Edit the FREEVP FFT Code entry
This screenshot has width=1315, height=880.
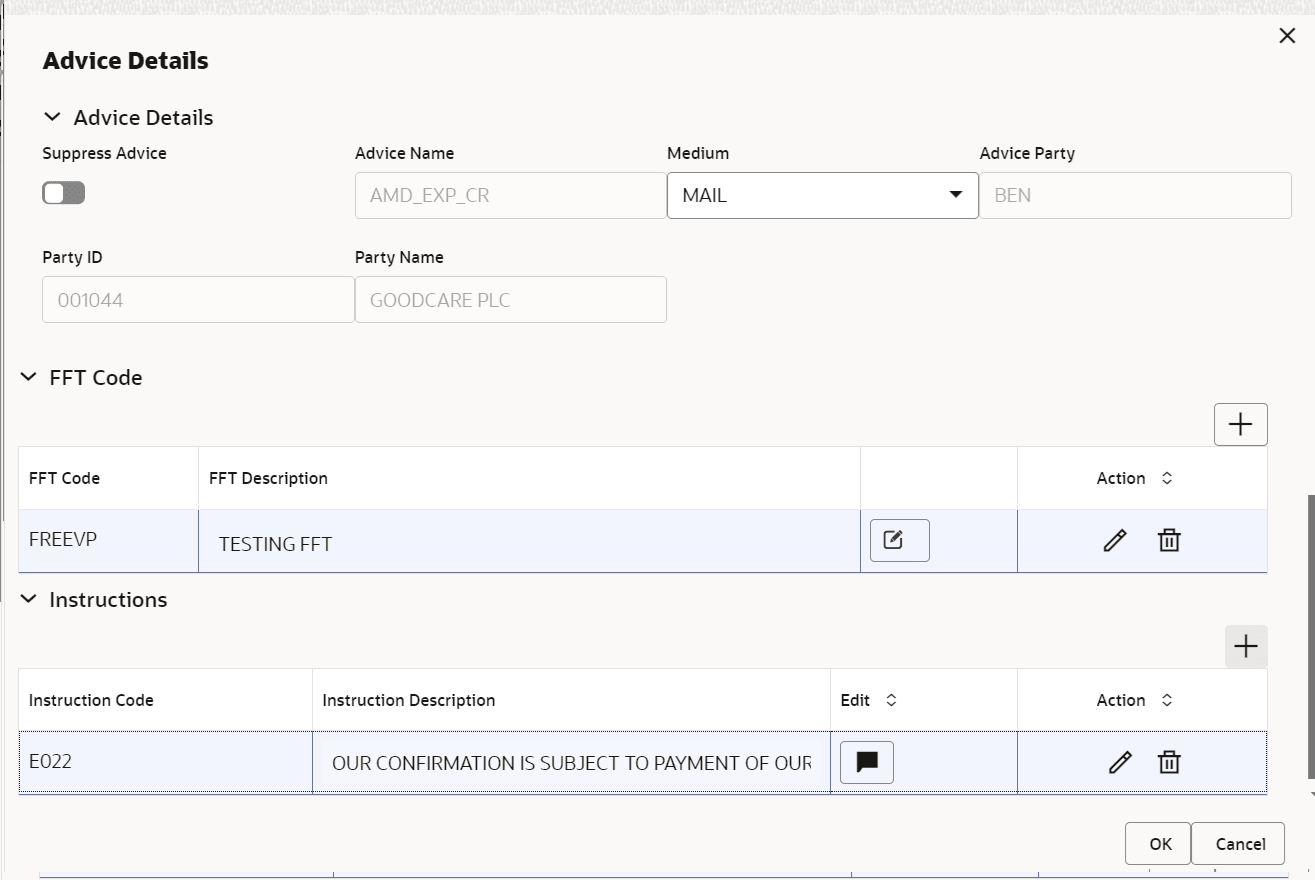pos(1114,540)
